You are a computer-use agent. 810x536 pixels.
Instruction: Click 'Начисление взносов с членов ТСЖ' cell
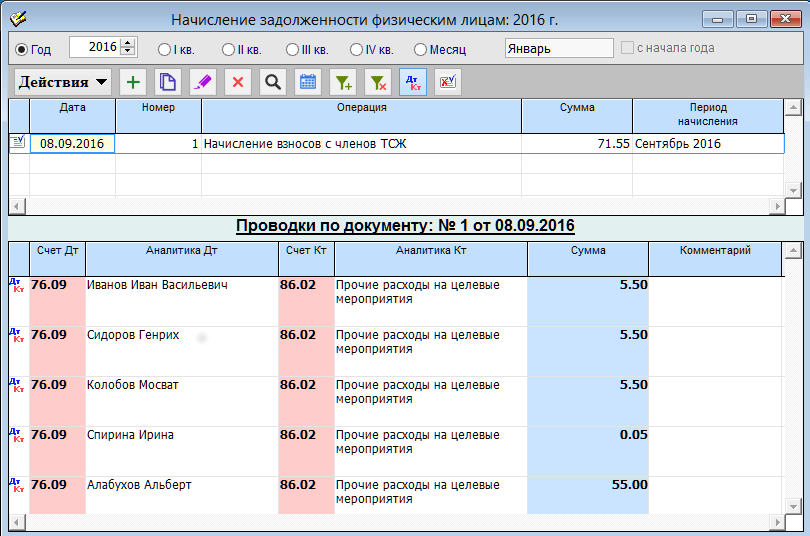(361, 144)
